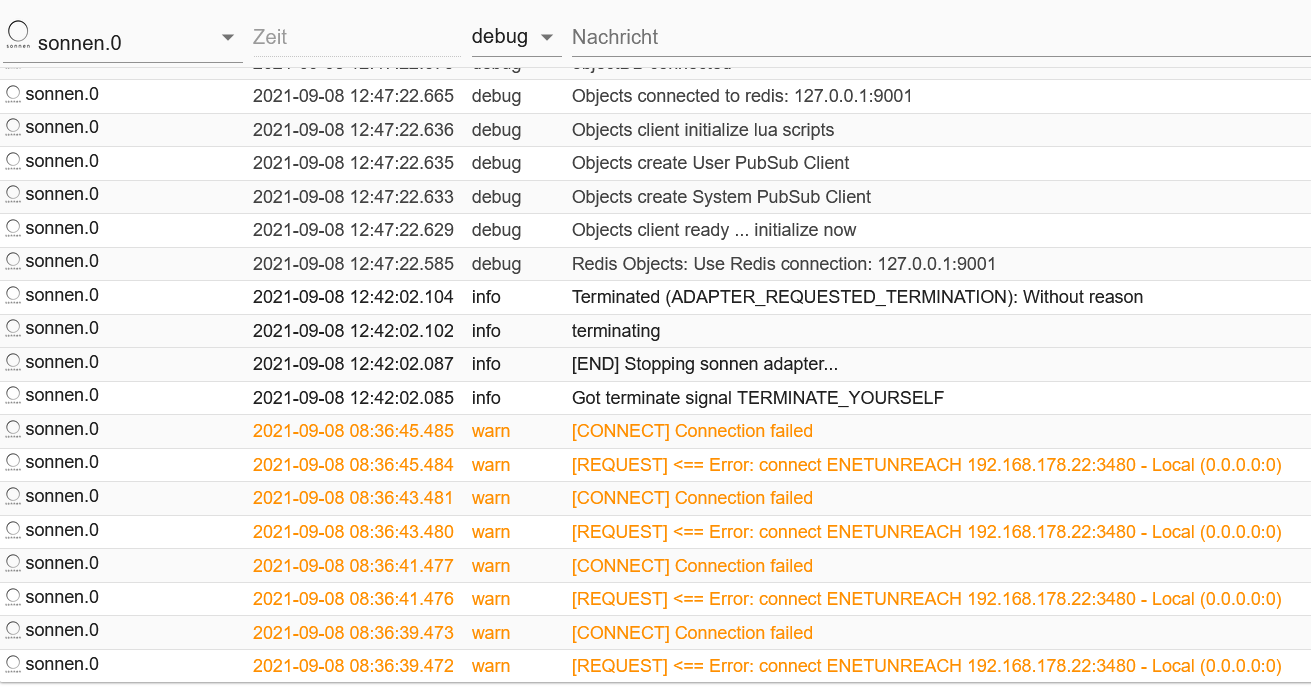Click sonnen icon on Stopping sonnen adapter row
The width and height of the screenshot is (1311, 692).
[13, 363]
